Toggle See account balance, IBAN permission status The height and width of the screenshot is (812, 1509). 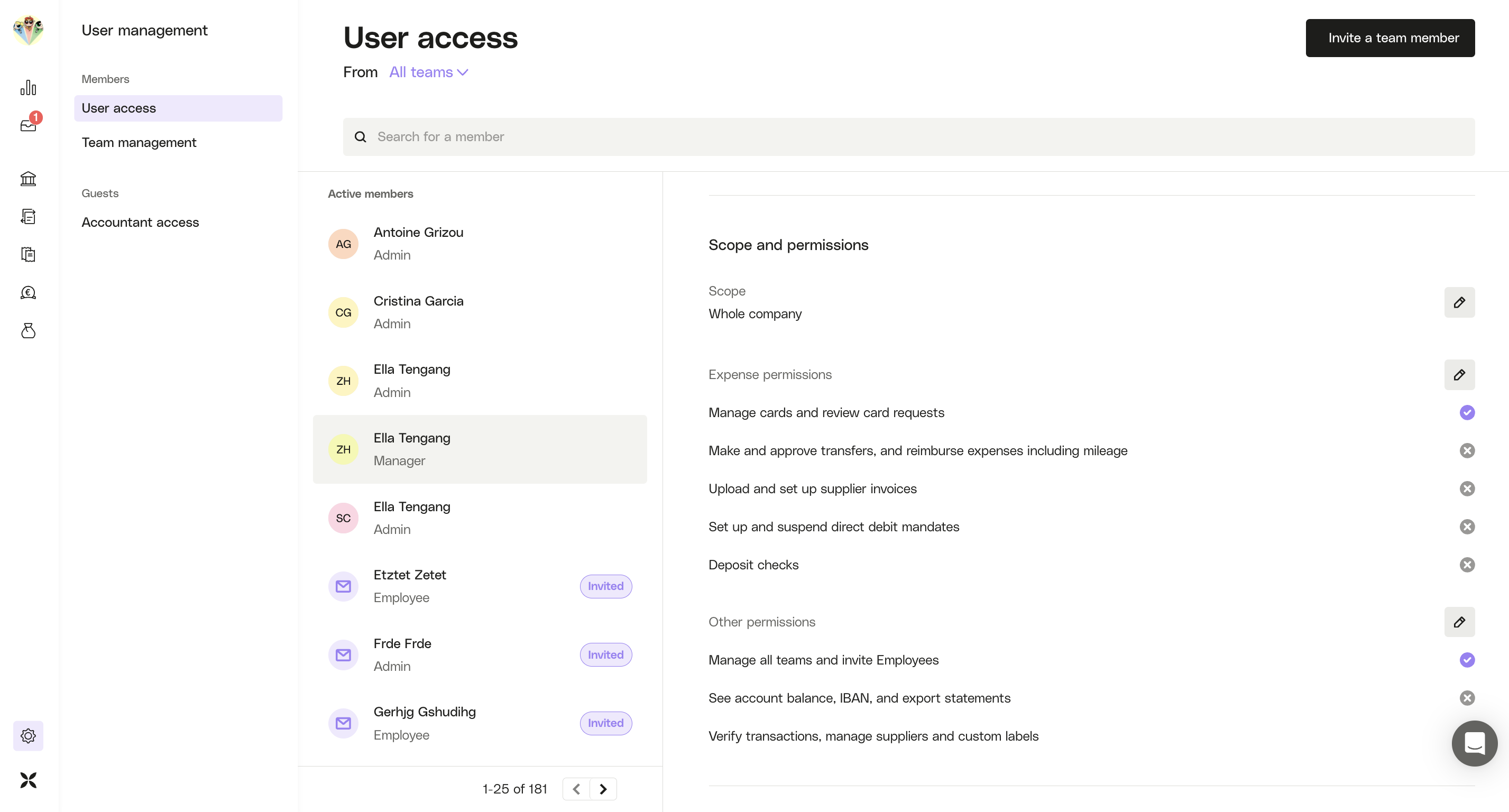coord(1467,698)
